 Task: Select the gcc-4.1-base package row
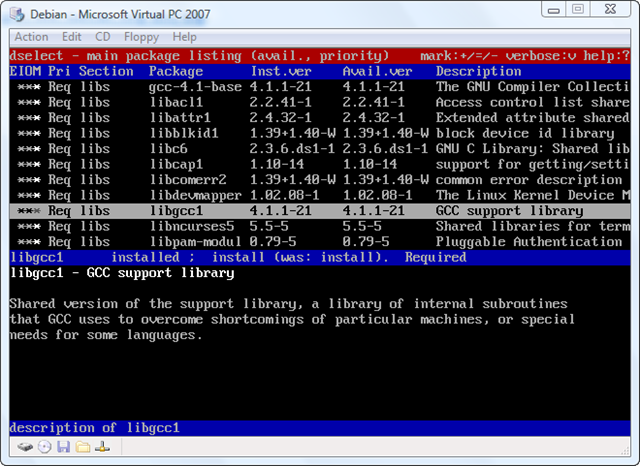click(320, 87)
